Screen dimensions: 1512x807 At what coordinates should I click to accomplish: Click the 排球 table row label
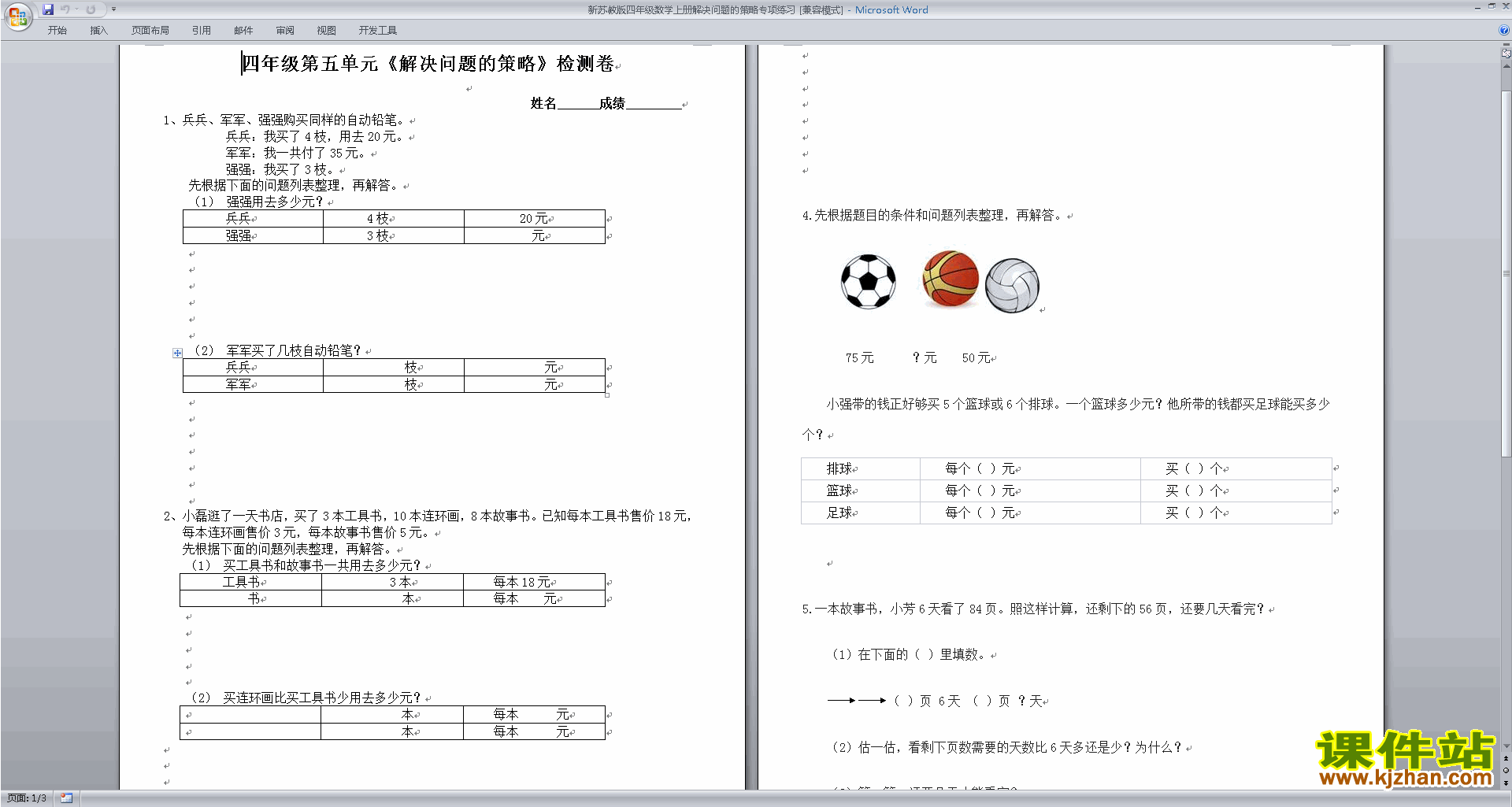pos(839,469)
